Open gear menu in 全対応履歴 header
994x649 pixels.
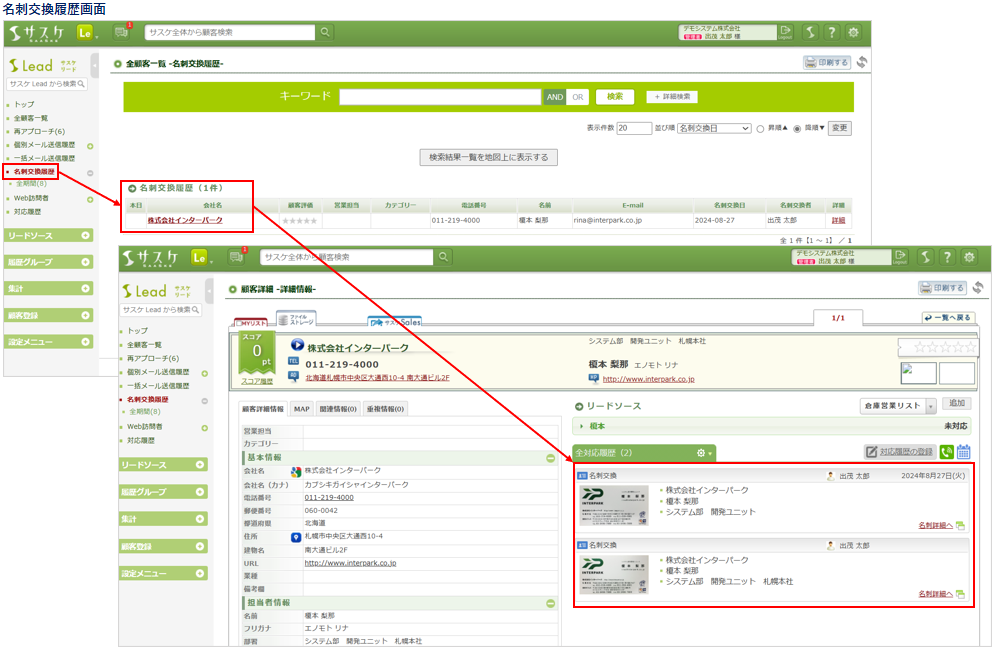click(704, 453)
